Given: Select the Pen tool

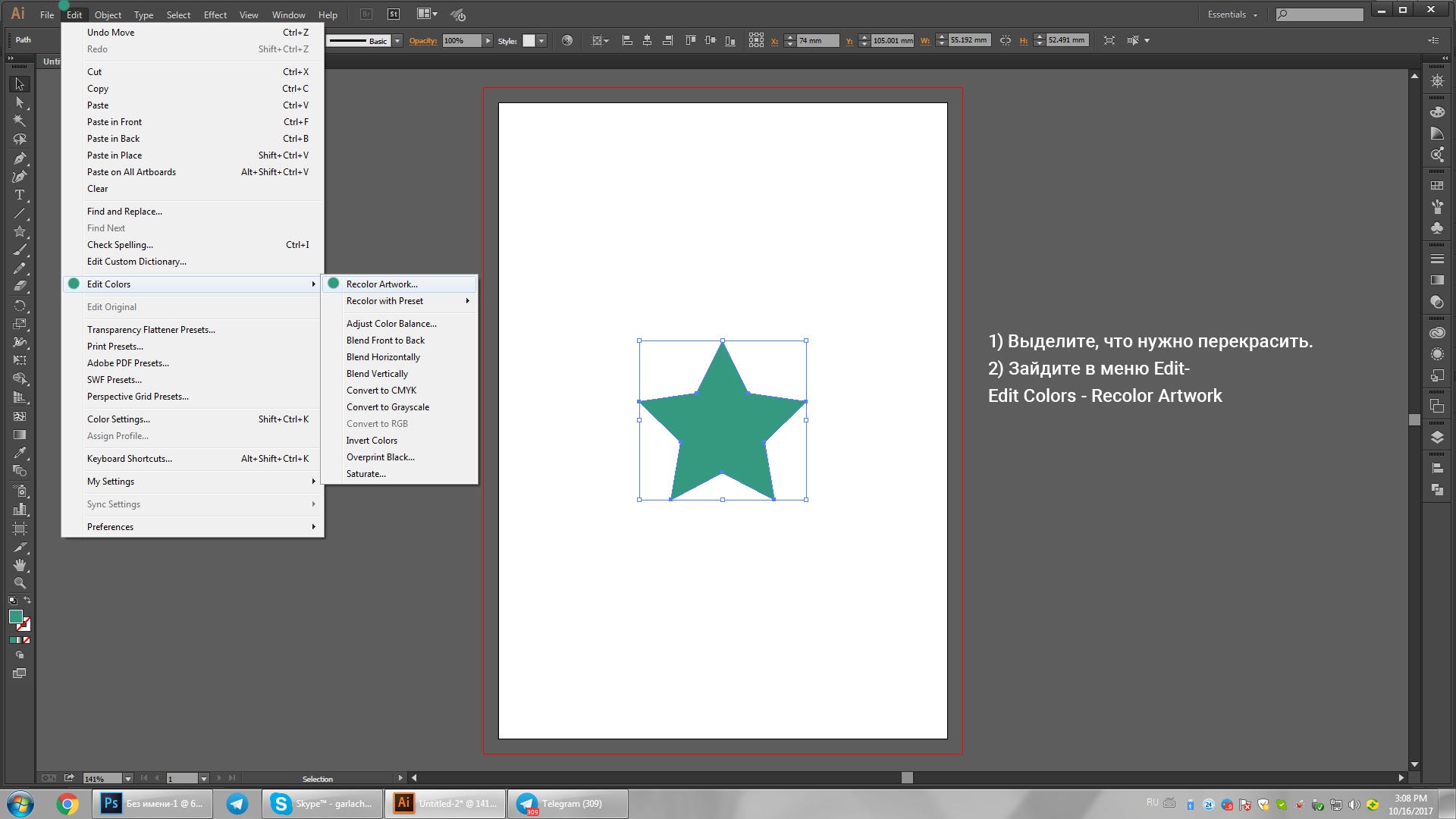Looking at the screenshot, I should [x=20, y=158].
